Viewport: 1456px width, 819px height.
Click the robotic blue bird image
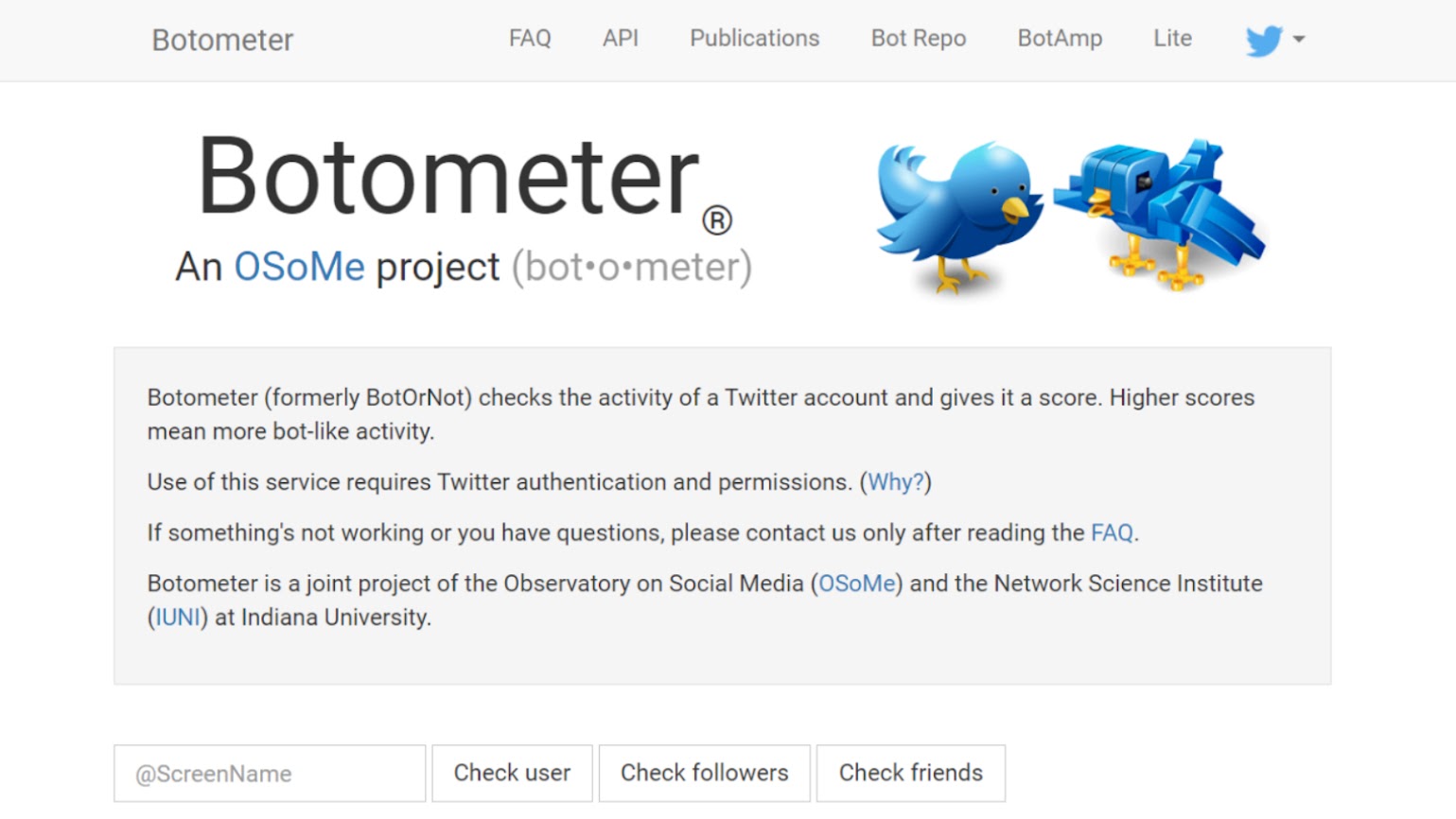[x=1160, y=215]
